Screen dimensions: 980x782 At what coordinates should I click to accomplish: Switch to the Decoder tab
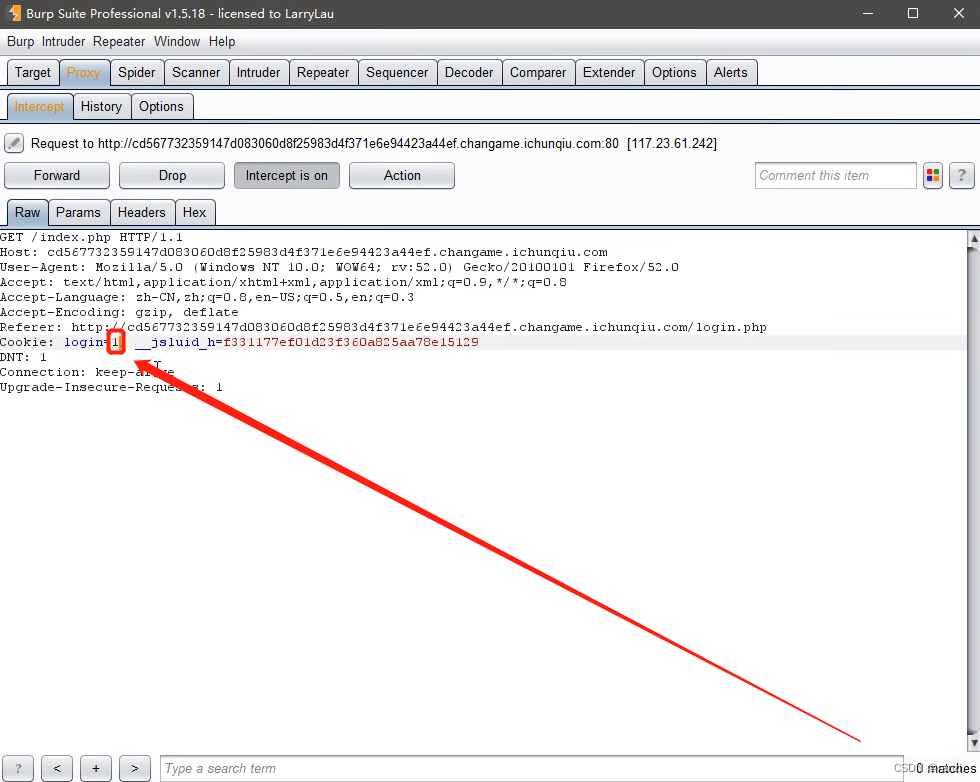[x=469, y=73]
